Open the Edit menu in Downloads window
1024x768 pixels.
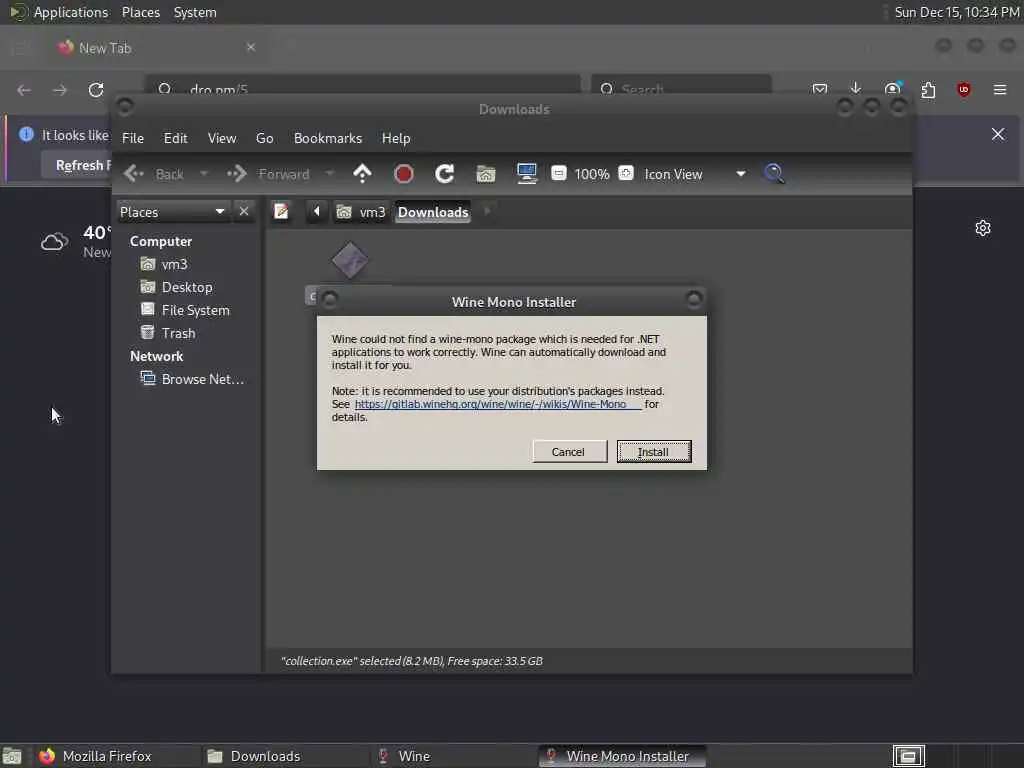175,138
